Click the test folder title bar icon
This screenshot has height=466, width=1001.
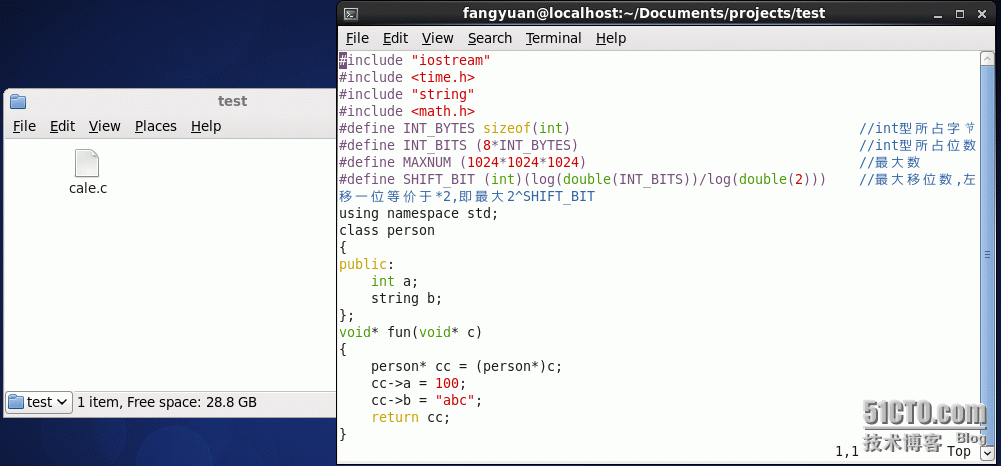[18, 101]
